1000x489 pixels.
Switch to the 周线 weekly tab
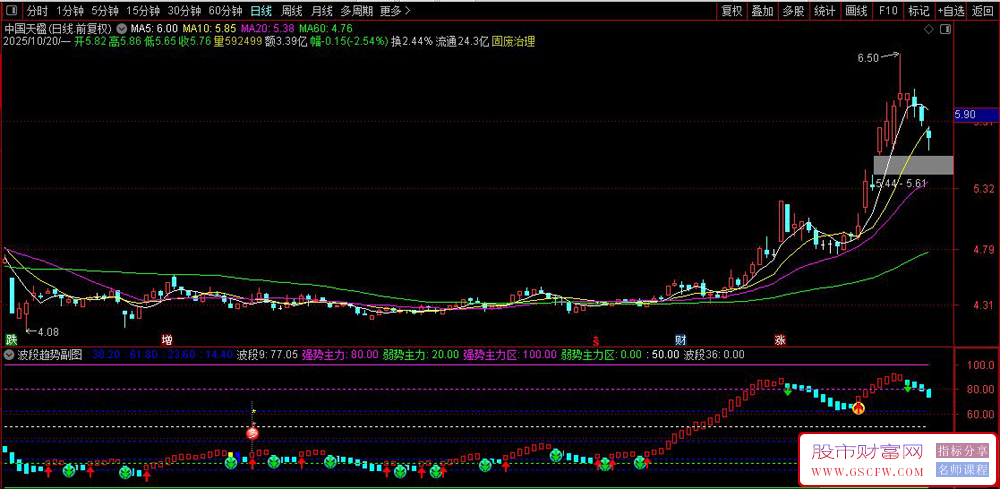(291, 11)
